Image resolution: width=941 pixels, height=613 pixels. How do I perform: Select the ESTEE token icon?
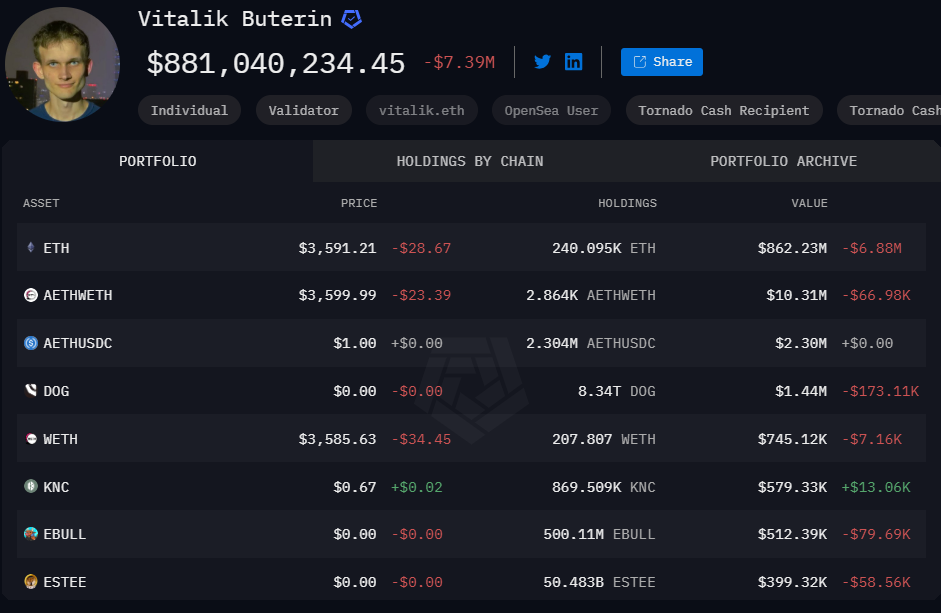27,581
